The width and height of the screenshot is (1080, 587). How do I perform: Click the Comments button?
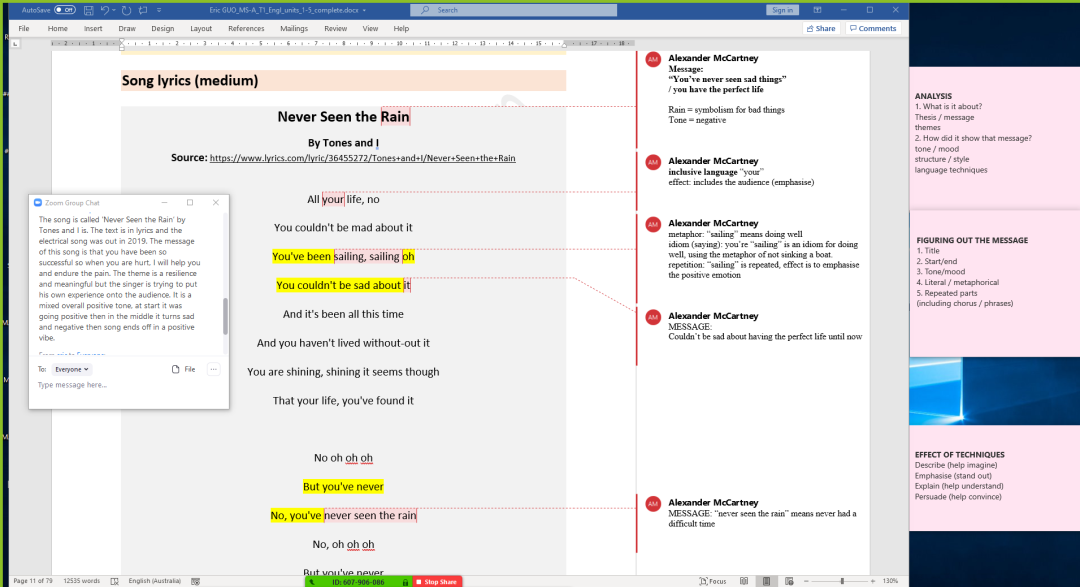coord(873,28)
